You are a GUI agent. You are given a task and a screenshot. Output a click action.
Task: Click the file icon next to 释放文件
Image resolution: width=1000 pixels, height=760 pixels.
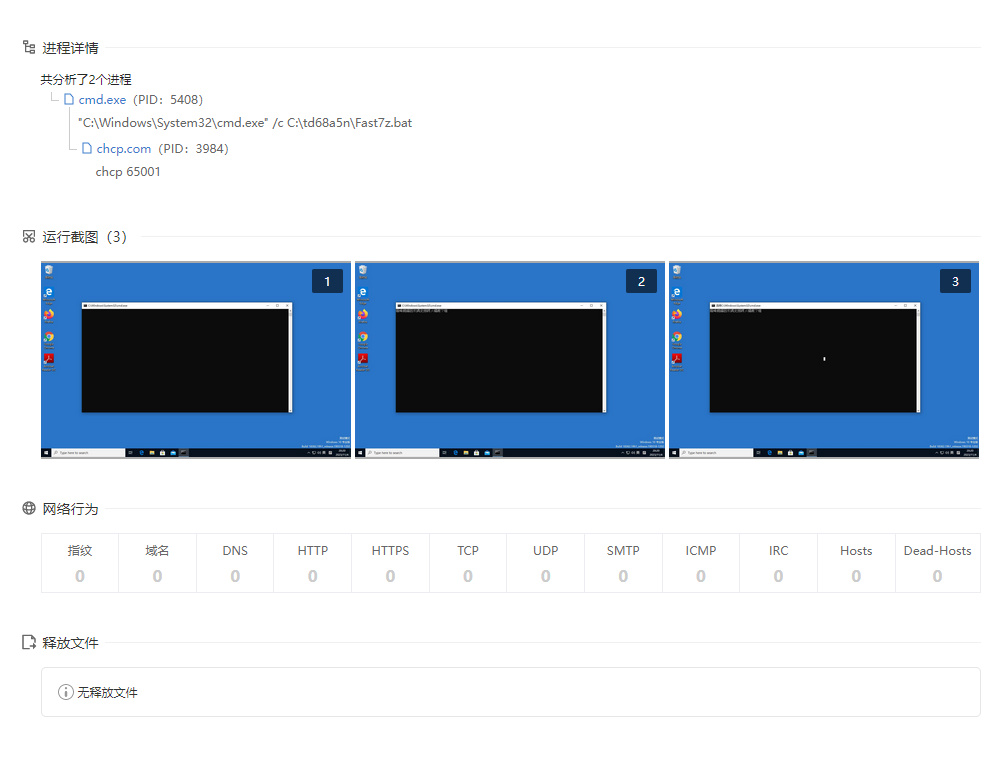coord(29,643)
